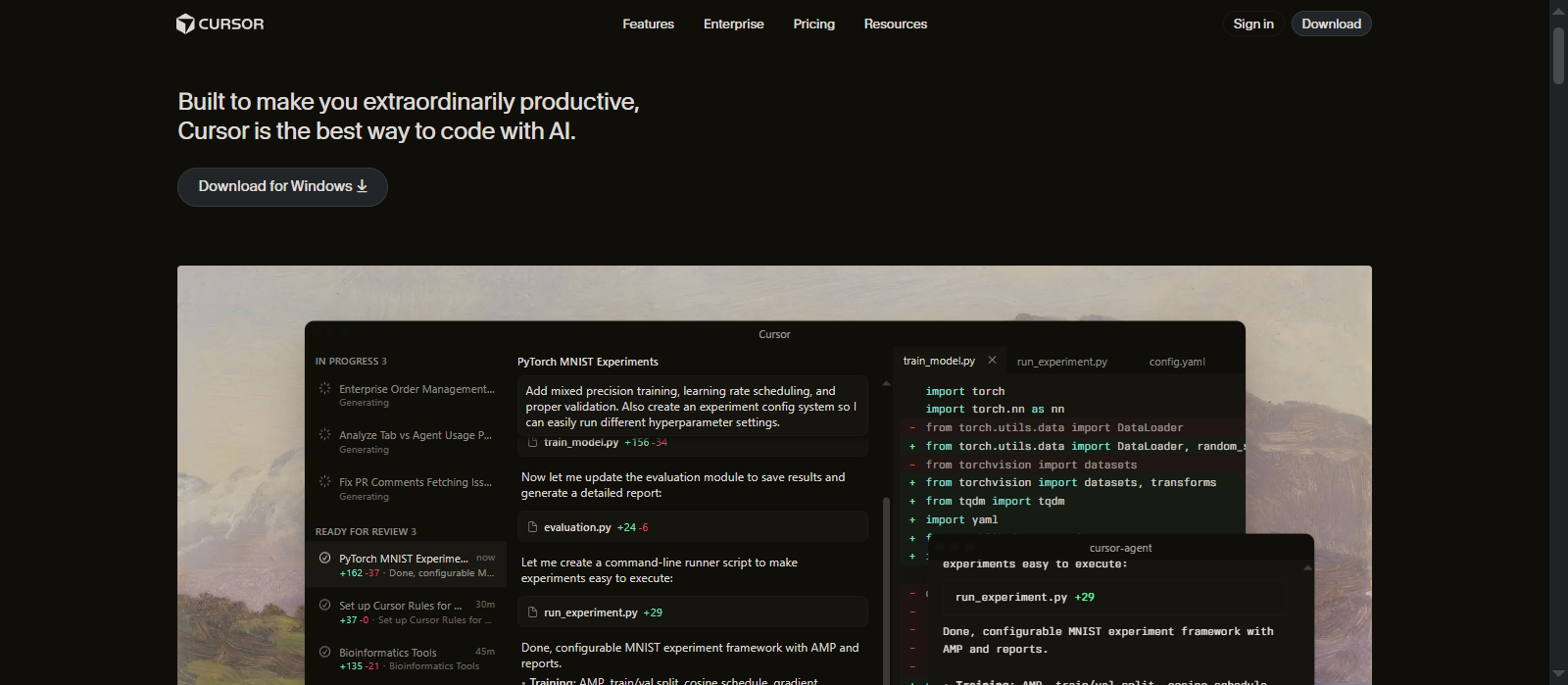The height and width of the screenshot is (685, 1568).
Task: Select Fix PR Comments Fetching task
Action: click(x=406, y=488)
